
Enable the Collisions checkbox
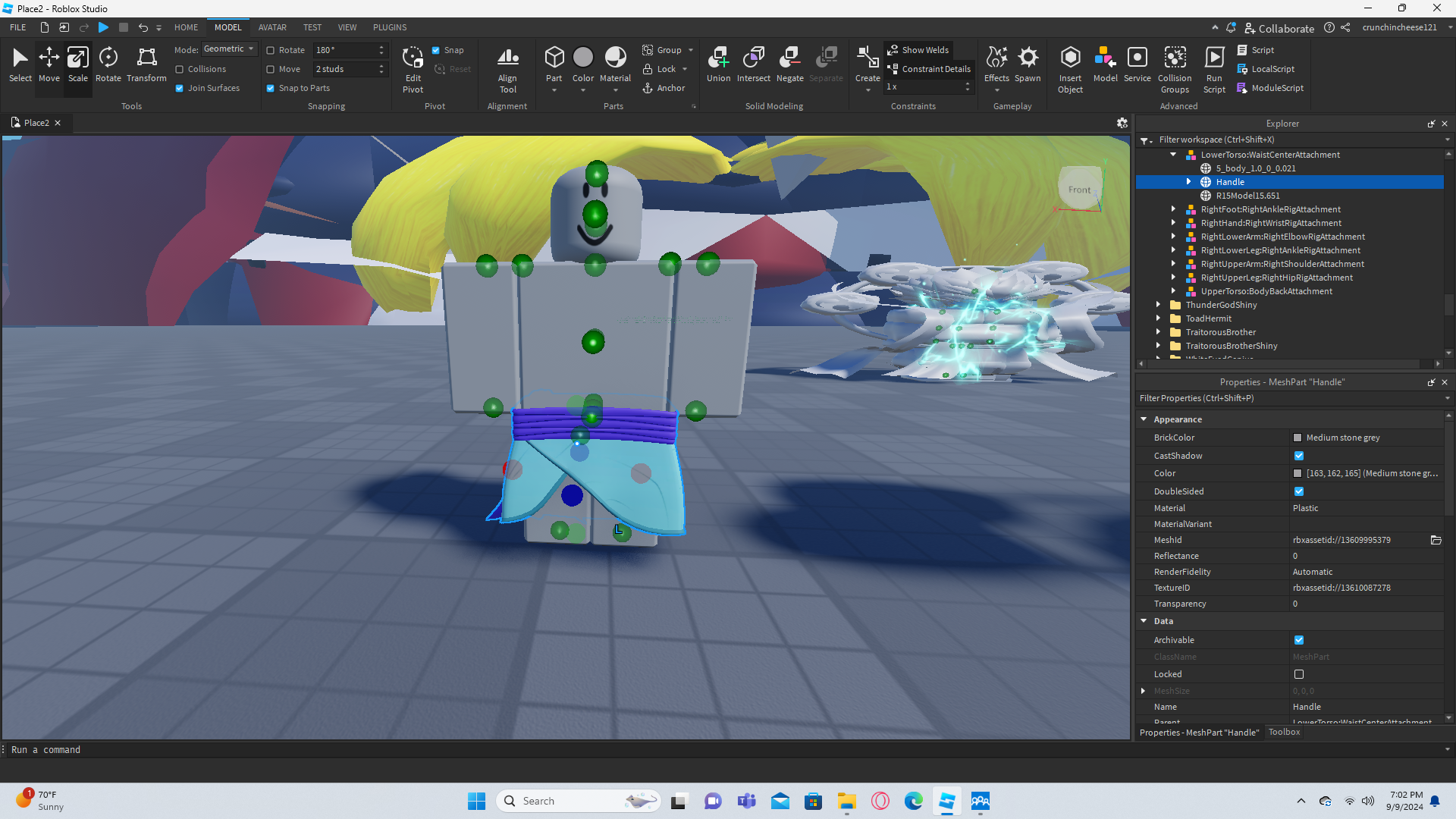click(180, 69)
